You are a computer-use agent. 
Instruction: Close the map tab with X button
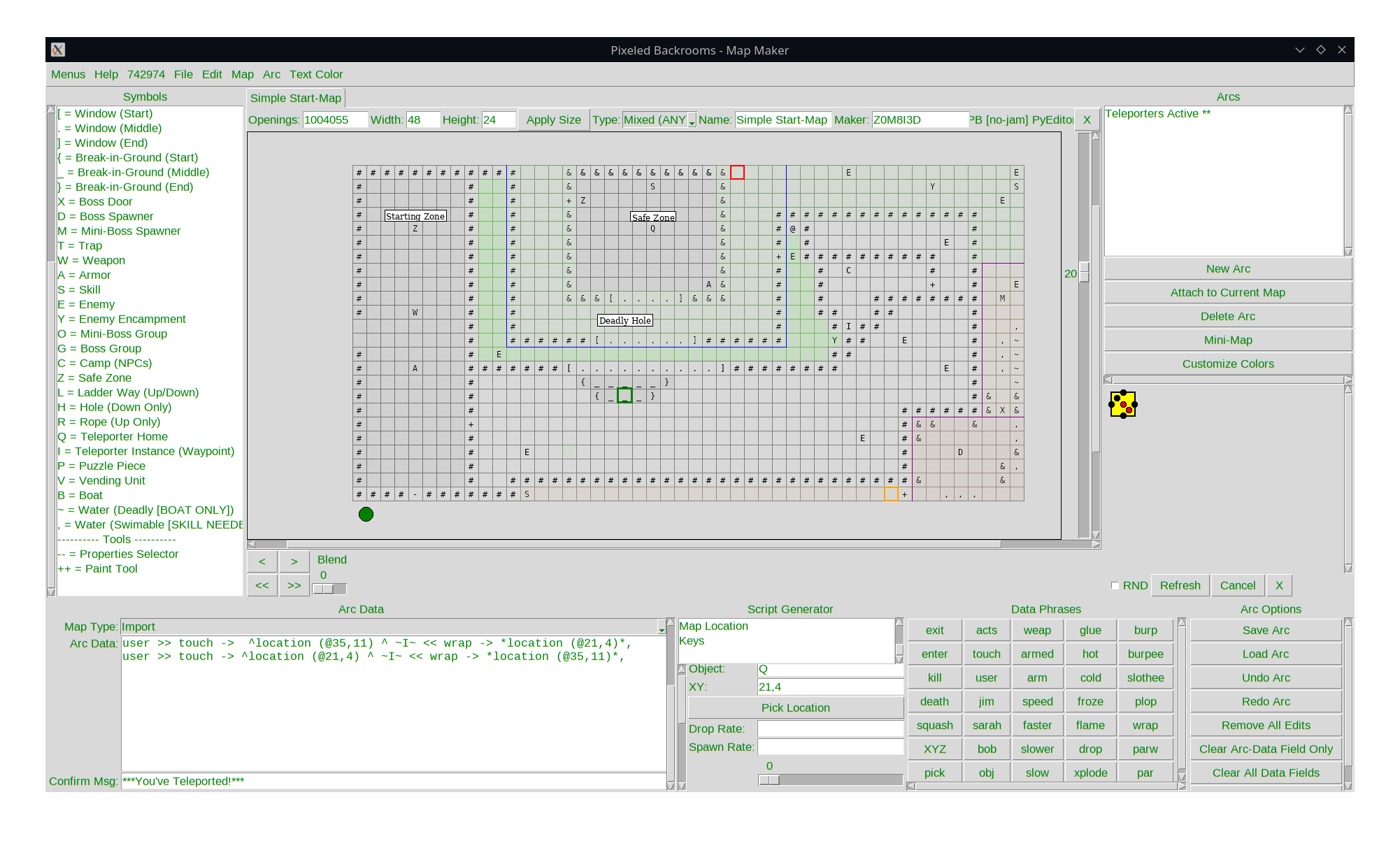click(x=1087, y=120)
